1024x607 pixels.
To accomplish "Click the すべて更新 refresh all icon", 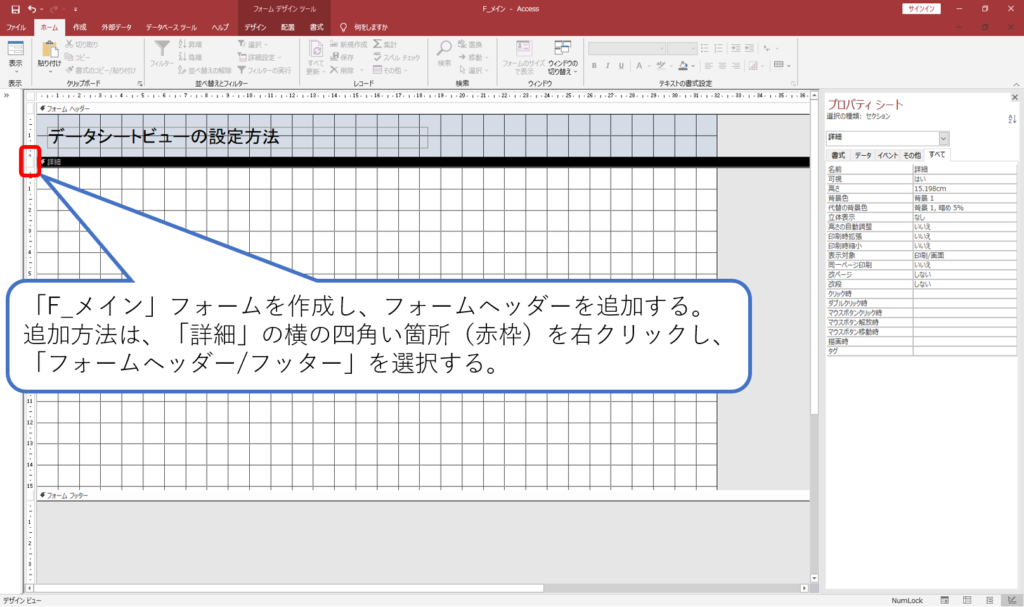I will coord(315,50).
